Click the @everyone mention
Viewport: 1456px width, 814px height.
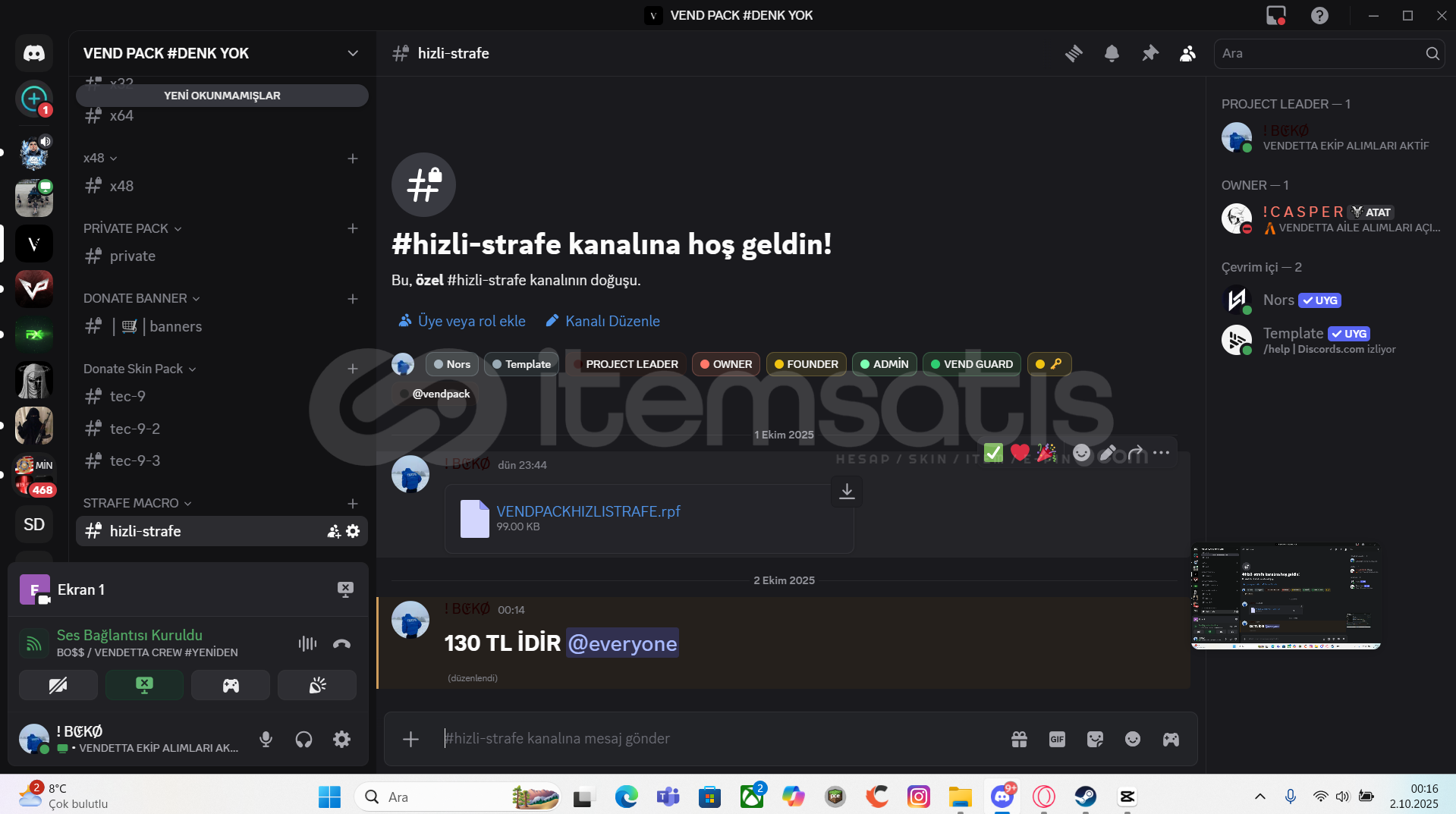622,643
